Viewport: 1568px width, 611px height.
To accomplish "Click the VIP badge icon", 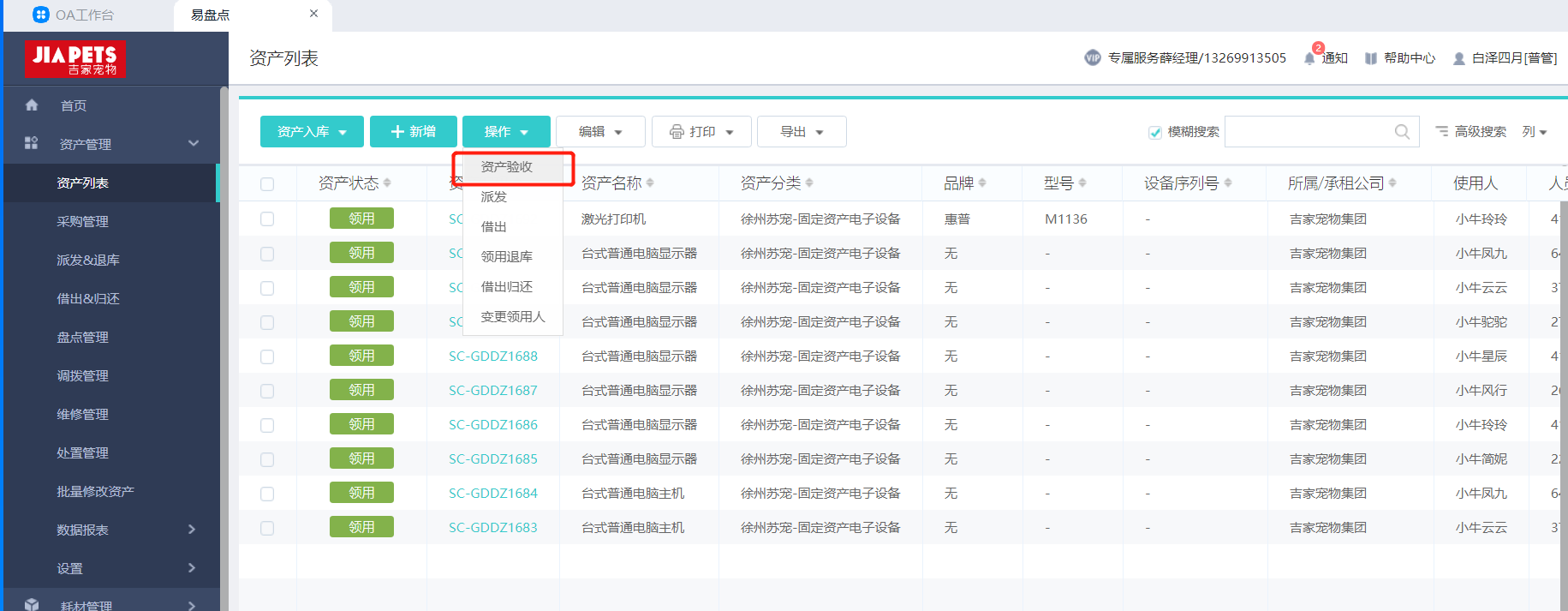I will 1093,57.
